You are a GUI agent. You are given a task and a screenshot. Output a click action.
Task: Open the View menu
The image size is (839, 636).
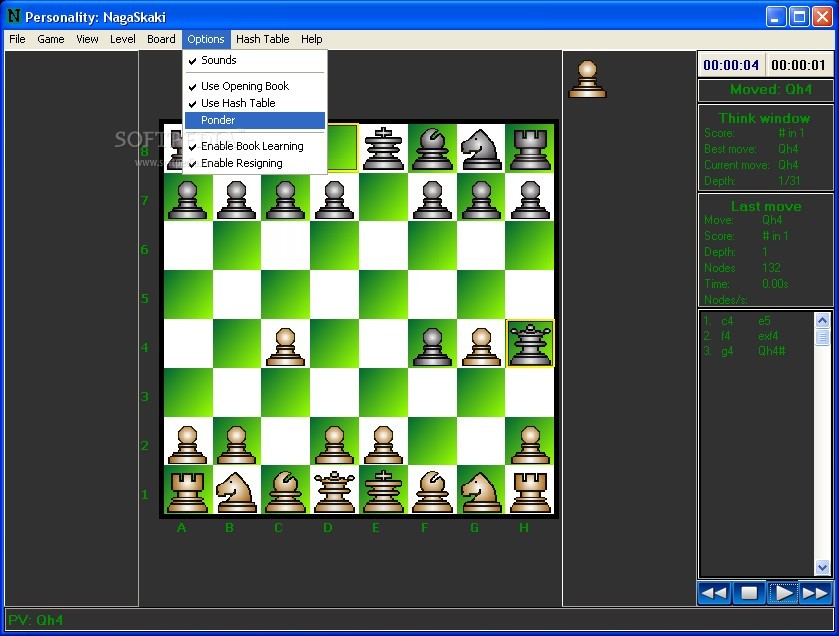[x=87, y=39]
